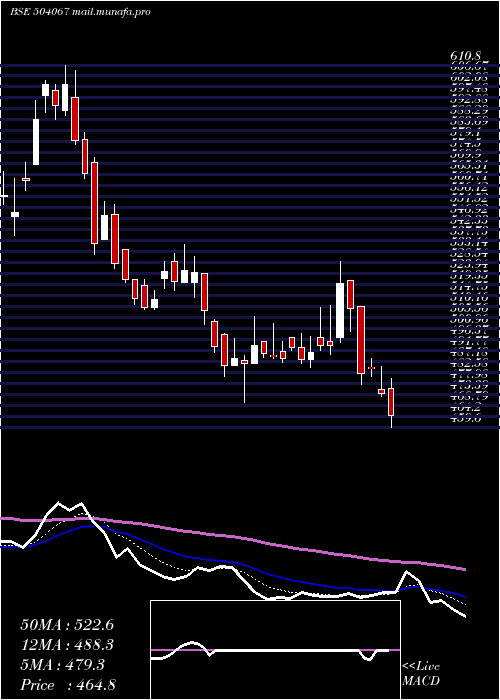
Task: Click the 12MA : 488.3 readout
Action: point(67,645)
